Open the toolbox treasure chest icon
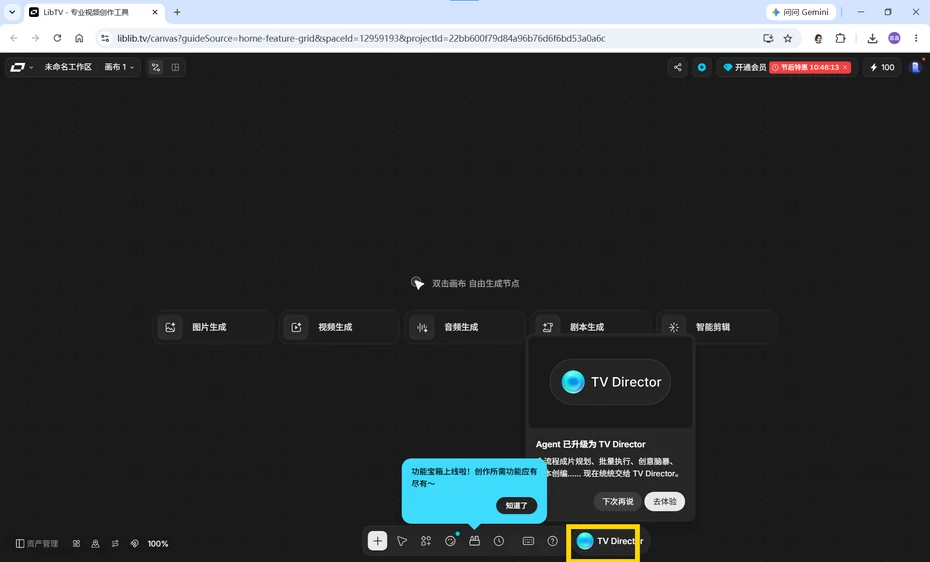This screenshot has height=562, width=930. tap(474, 541)
